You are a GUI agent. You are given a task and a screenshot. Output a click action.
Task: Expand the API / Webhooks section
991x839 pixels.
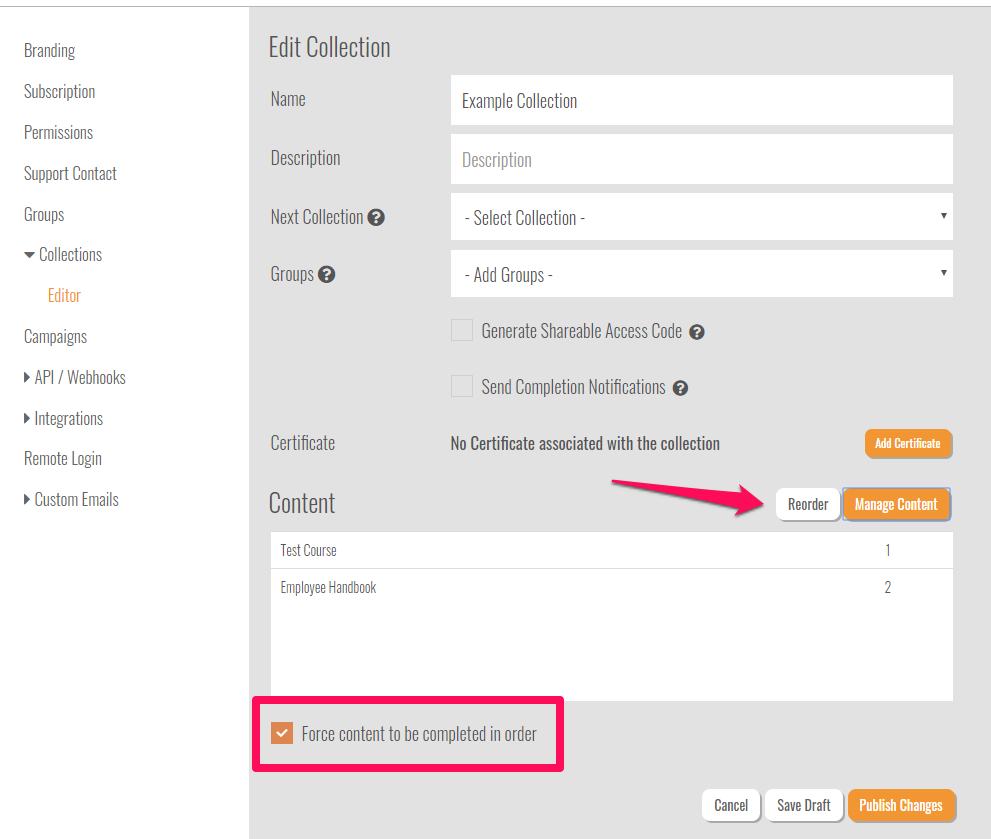[x=27, y=378]
